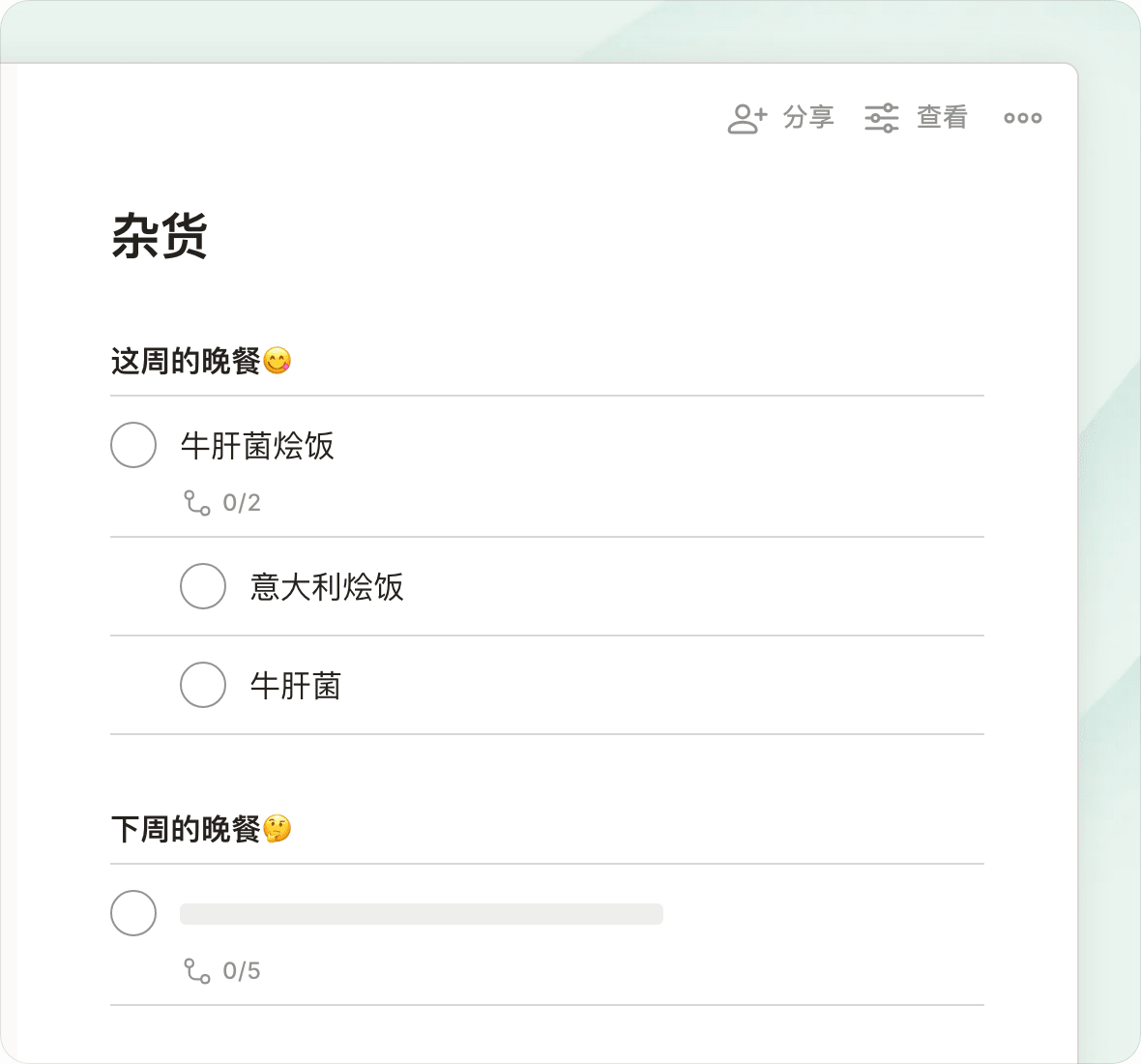Click the 分享 button label

808,117
